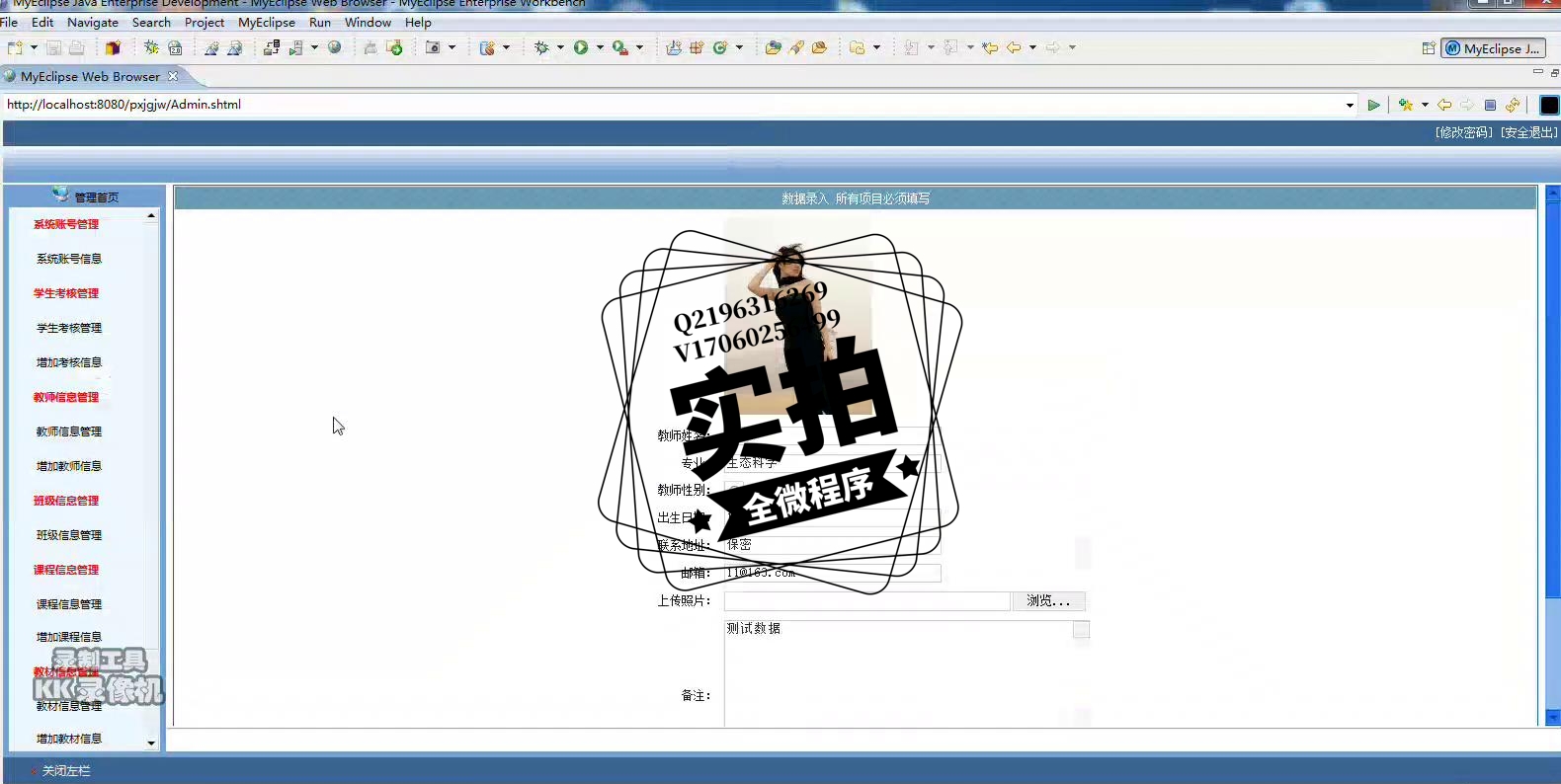Click the Debug bug icon in toolbar
Viewport: 1561px width, 784px height.
(541, 47)
